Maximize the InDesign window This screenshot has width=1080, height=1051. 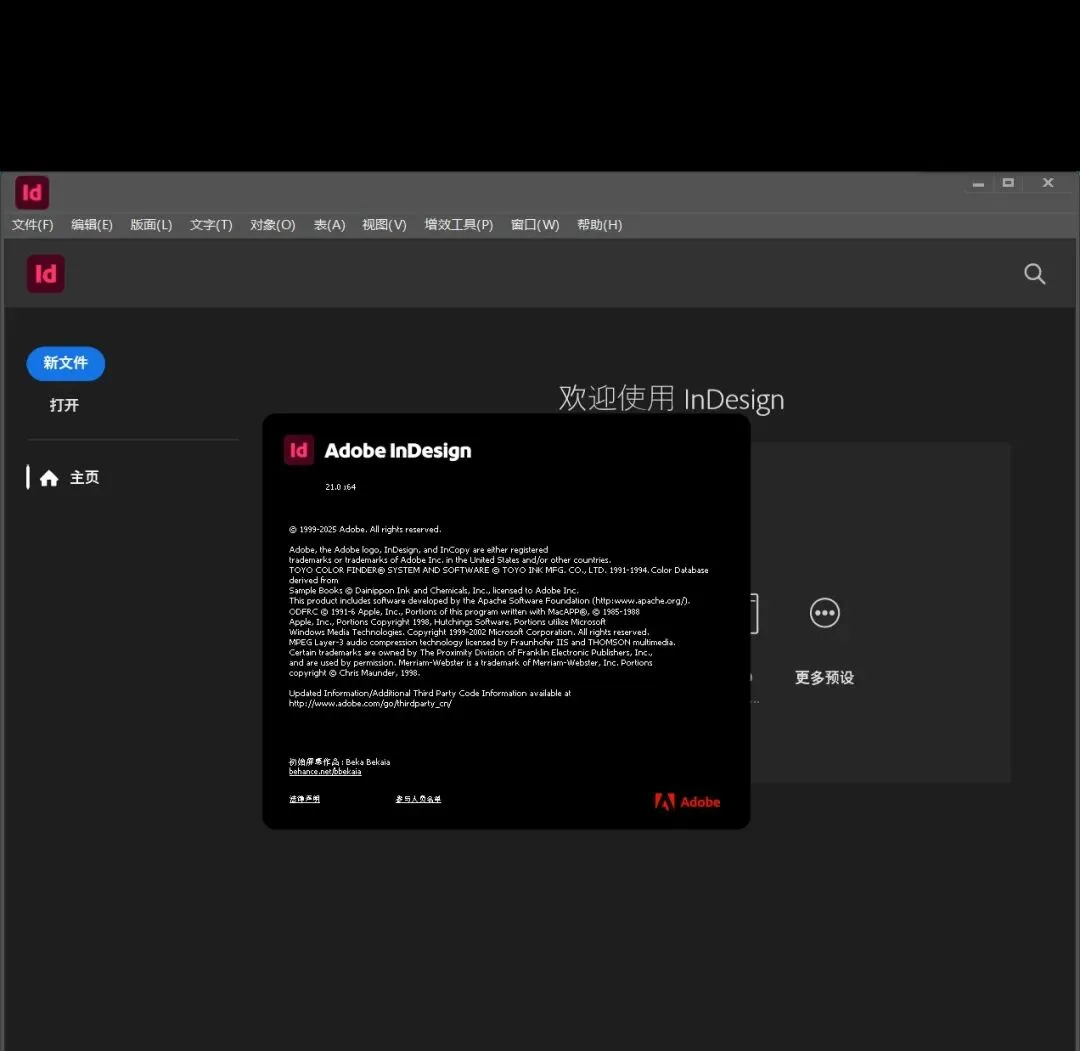pos(1008,183)
